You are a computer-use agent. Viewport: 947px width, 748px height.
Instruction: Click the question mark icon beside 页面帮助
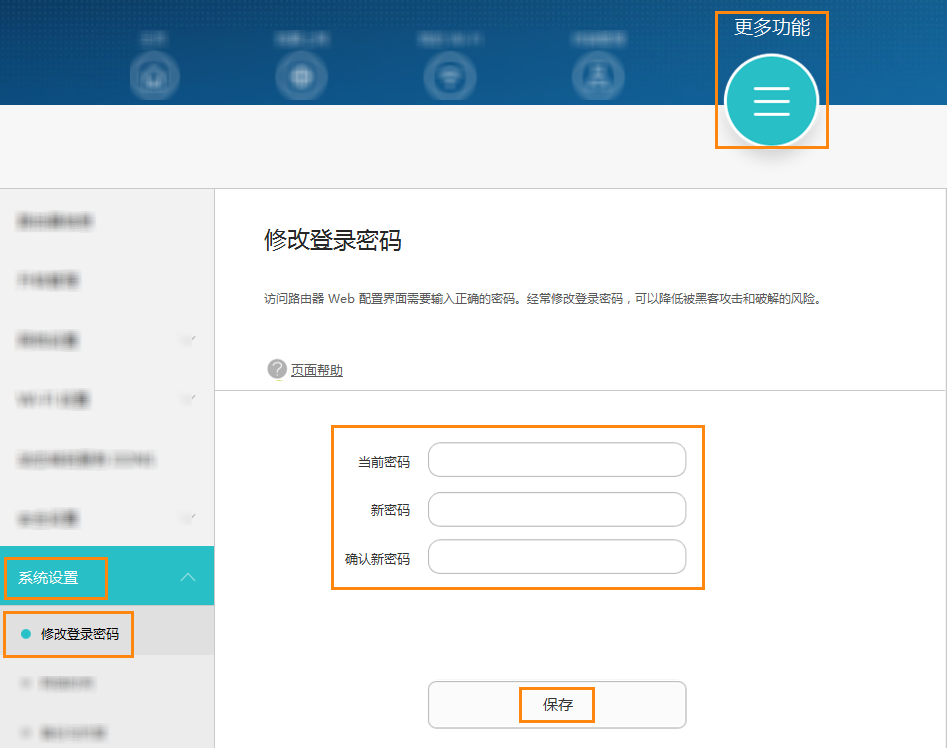(x=277, y=369)
